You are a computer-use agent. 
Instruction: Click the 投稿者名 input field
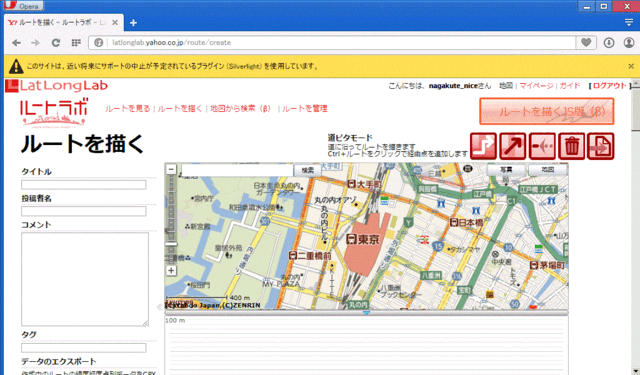click(x=84, y=211)
